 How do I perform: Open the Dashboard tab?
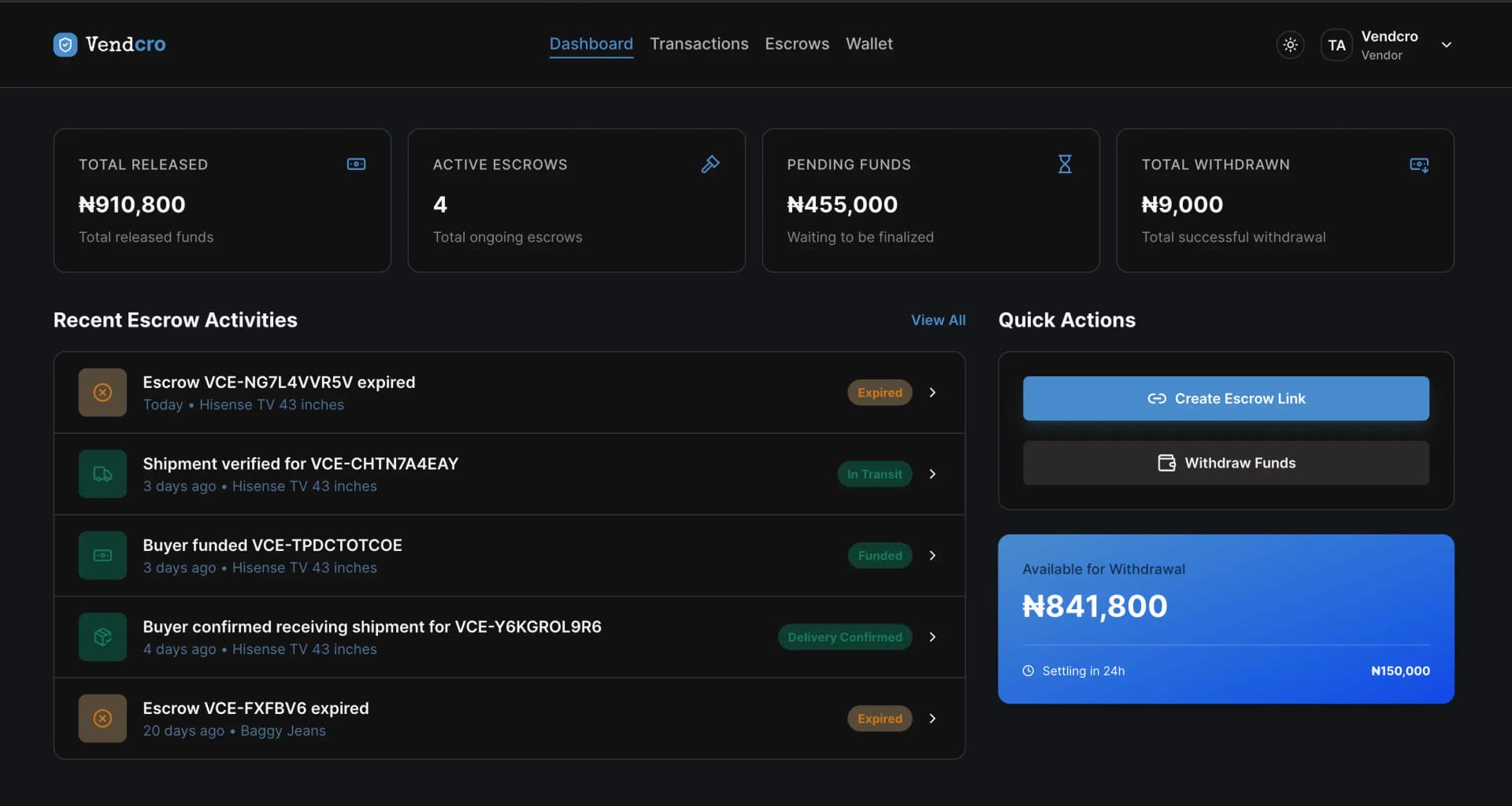[591, 44]
